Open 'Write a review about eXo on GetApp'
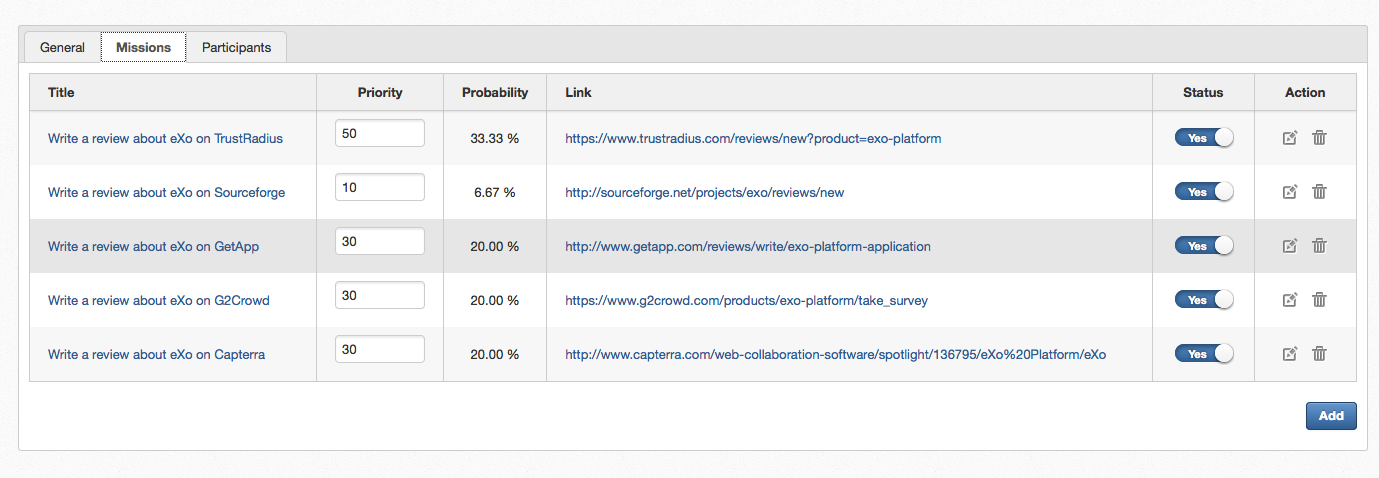This screenshot has height=478, width=1379. click(x=153, y=246)
